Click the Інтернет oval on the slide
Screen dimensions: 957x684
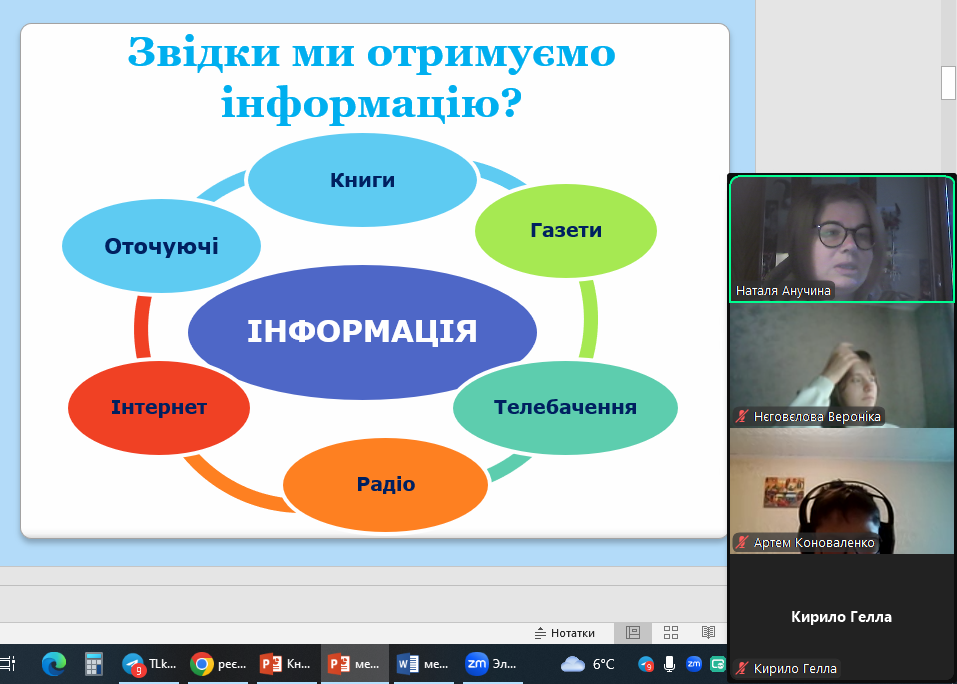tap(159, 407)
